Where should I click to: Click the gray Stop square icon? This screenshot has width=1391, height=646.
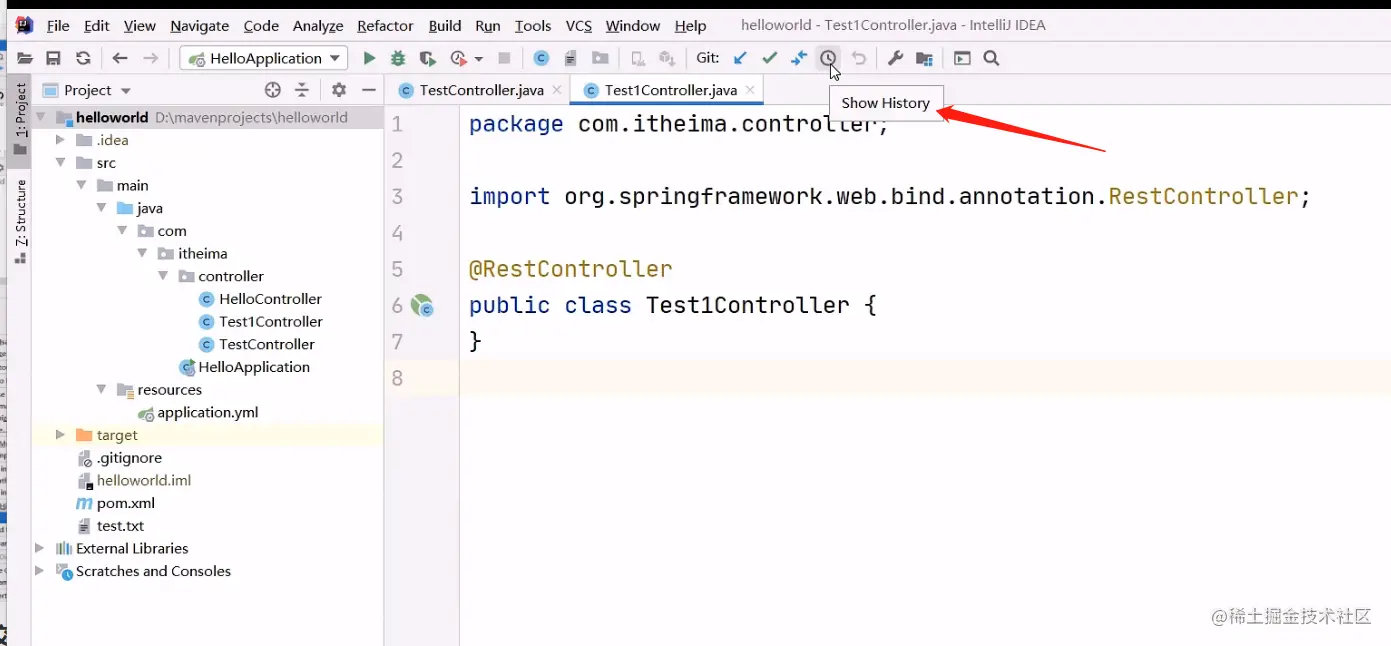(505, 59)
